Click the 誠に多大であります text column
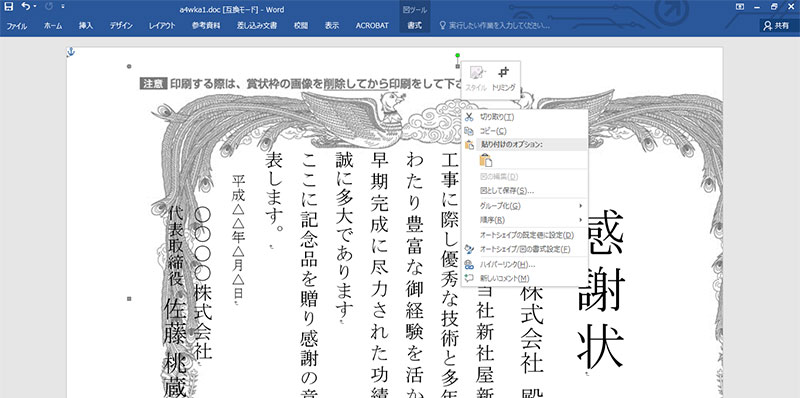 pyautogui.click(x=343, y=234)
